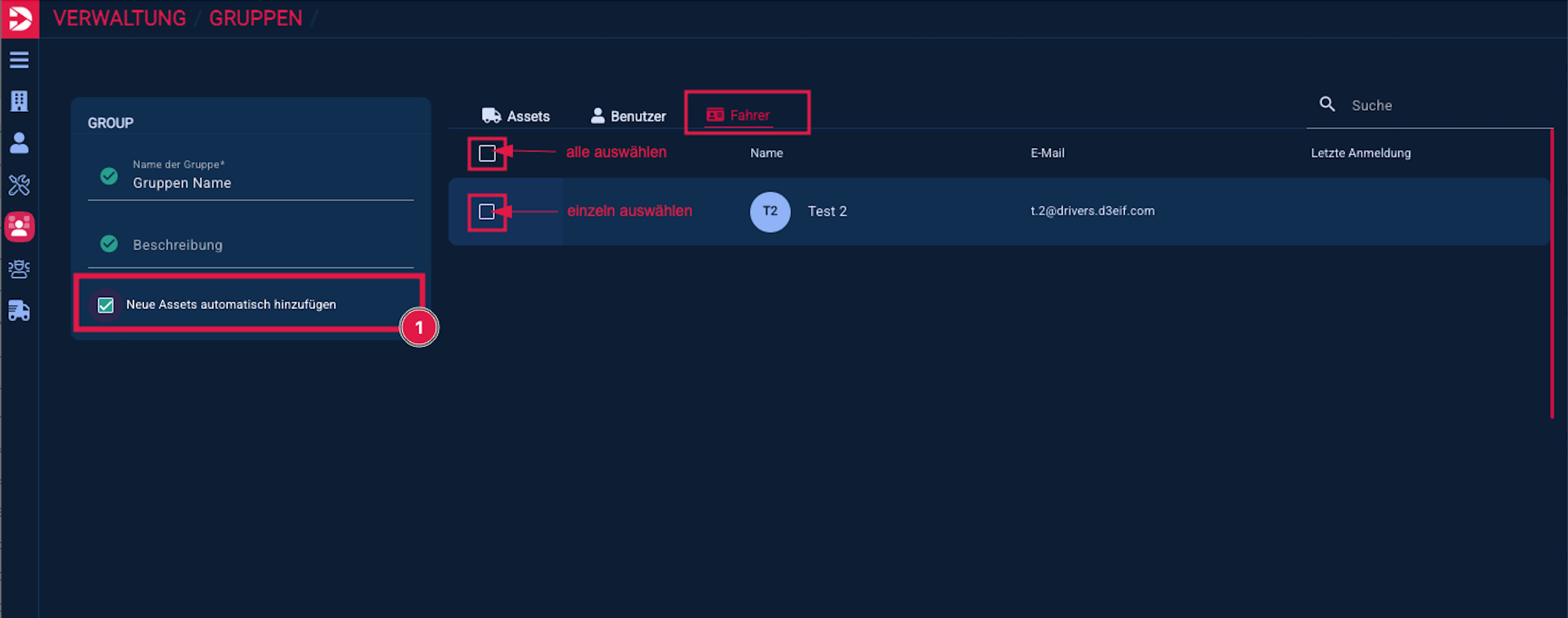Open the building/company sidebar icon
Screen dimensions: 1568x618
(19, 101)
